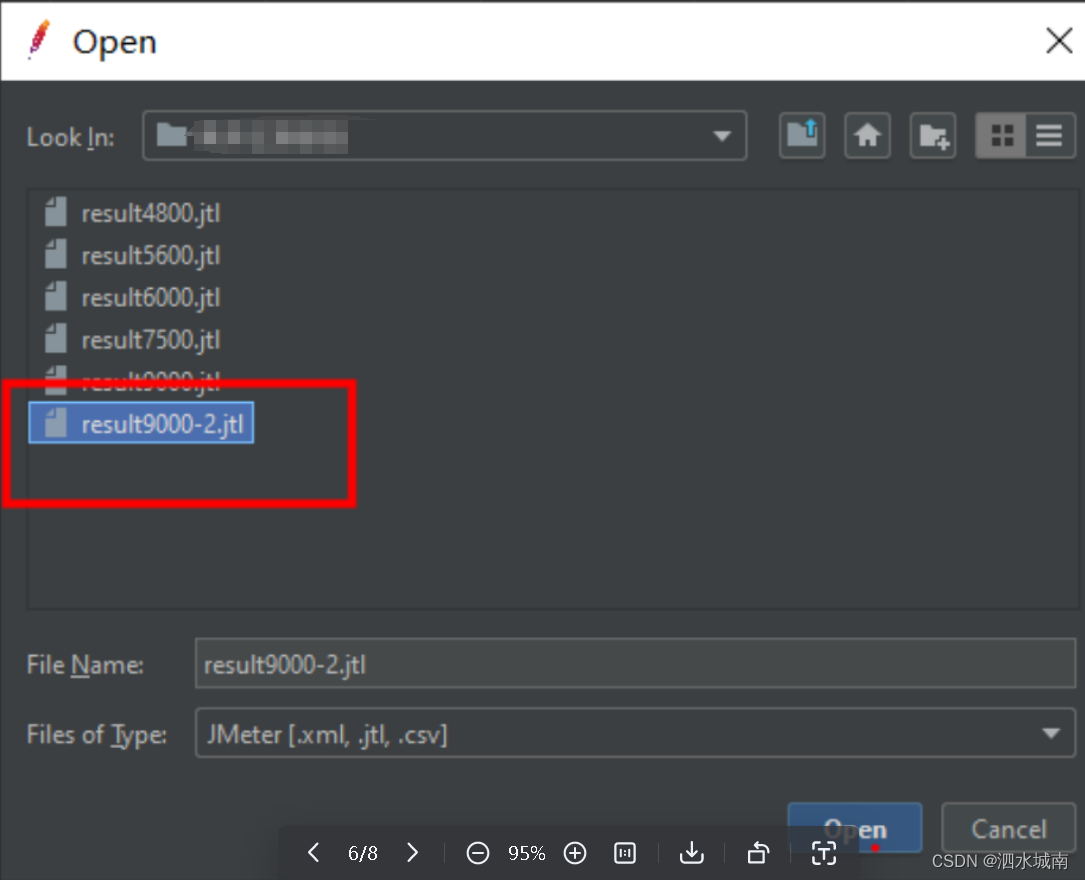Create a new folder with the new-folder icon
Screen dimensions: 1085x880
click(932, 135)
